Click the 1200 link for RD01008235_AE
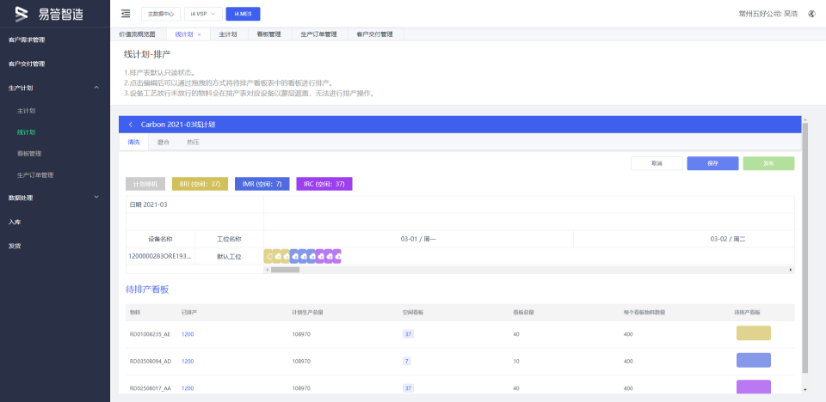The image size is (826, 402). (188, 334)
